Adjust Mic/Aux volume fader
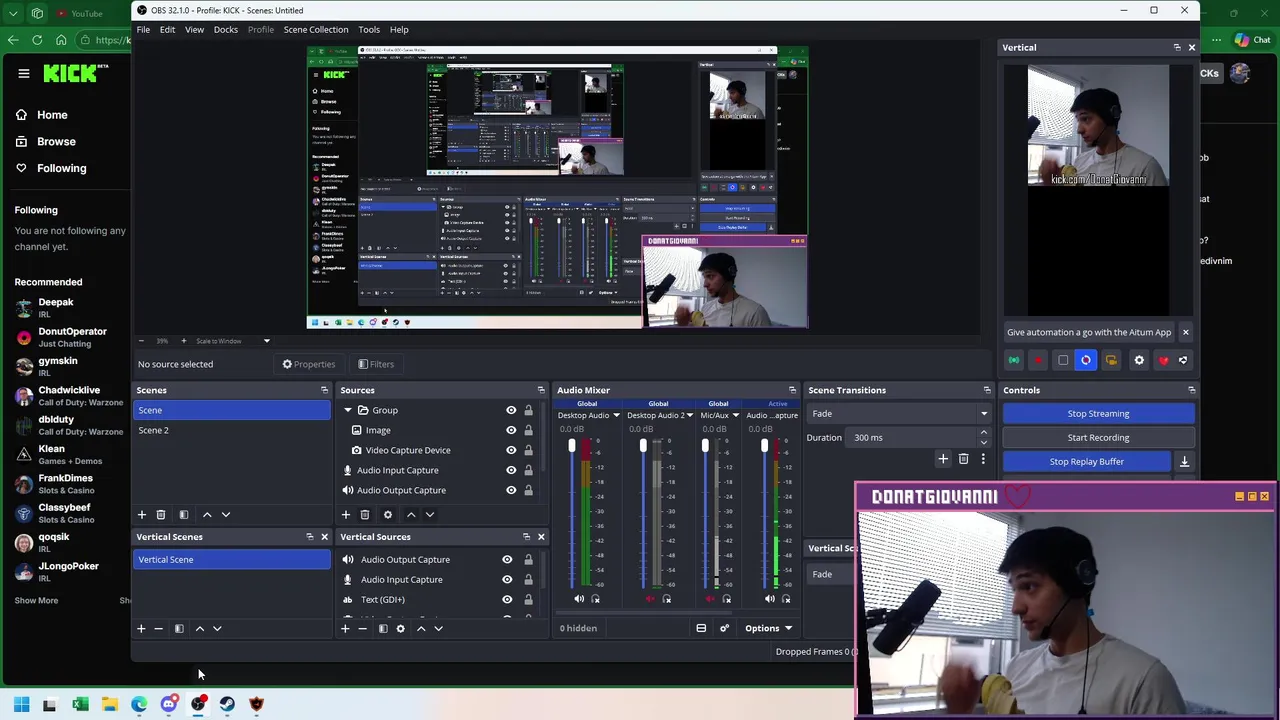 pyautogui.click(x=705, y=447)
